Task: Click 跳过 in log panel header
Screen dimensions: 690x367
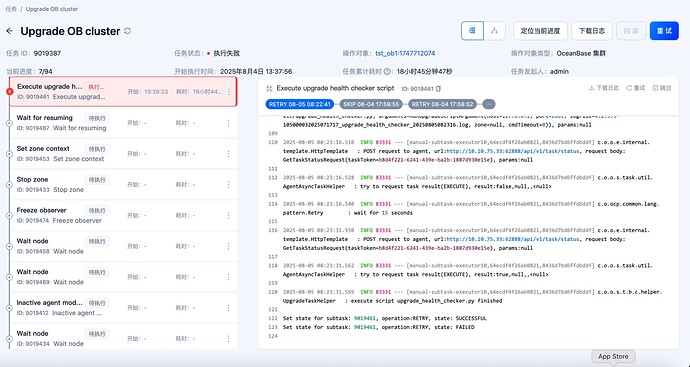Action: pyautogui.click(x=662, y=88)
